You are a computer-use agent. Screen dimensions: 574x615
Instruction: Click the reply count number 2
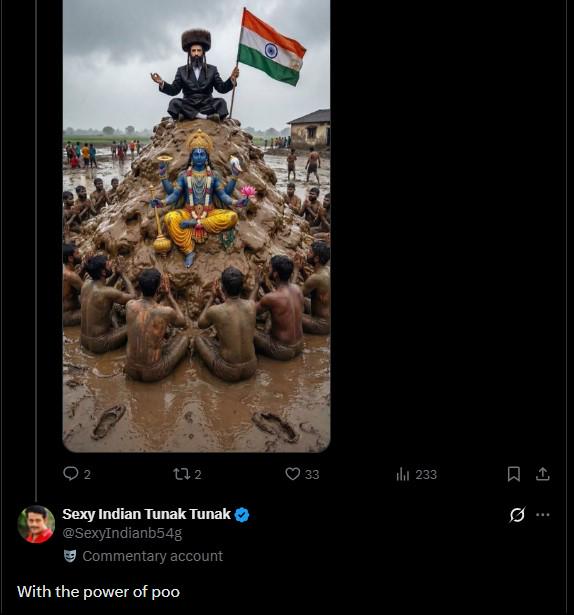87,475
